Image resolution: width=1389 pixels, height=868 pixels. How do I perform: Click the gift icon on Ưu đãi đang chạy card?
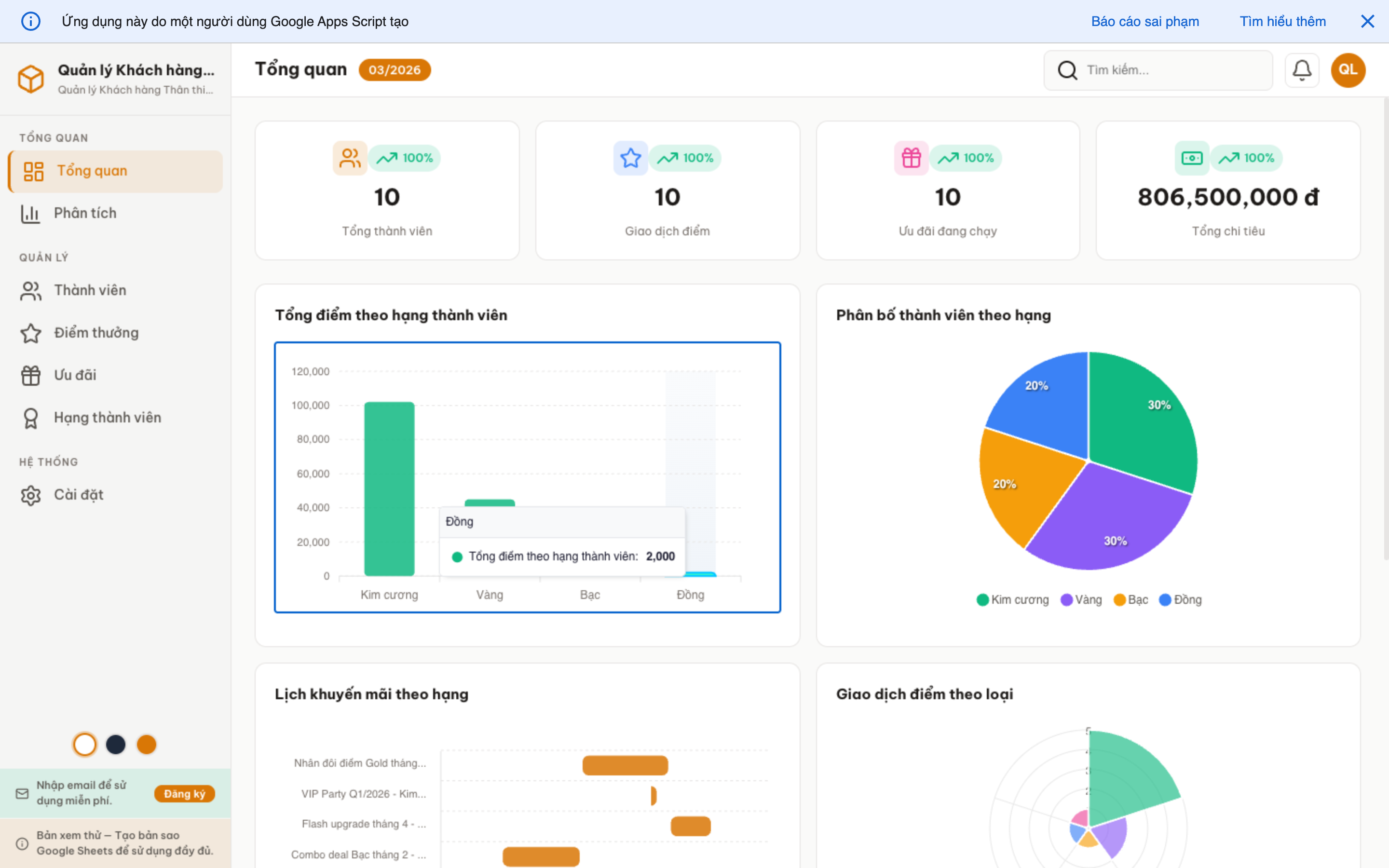click(x=911, y=158)
